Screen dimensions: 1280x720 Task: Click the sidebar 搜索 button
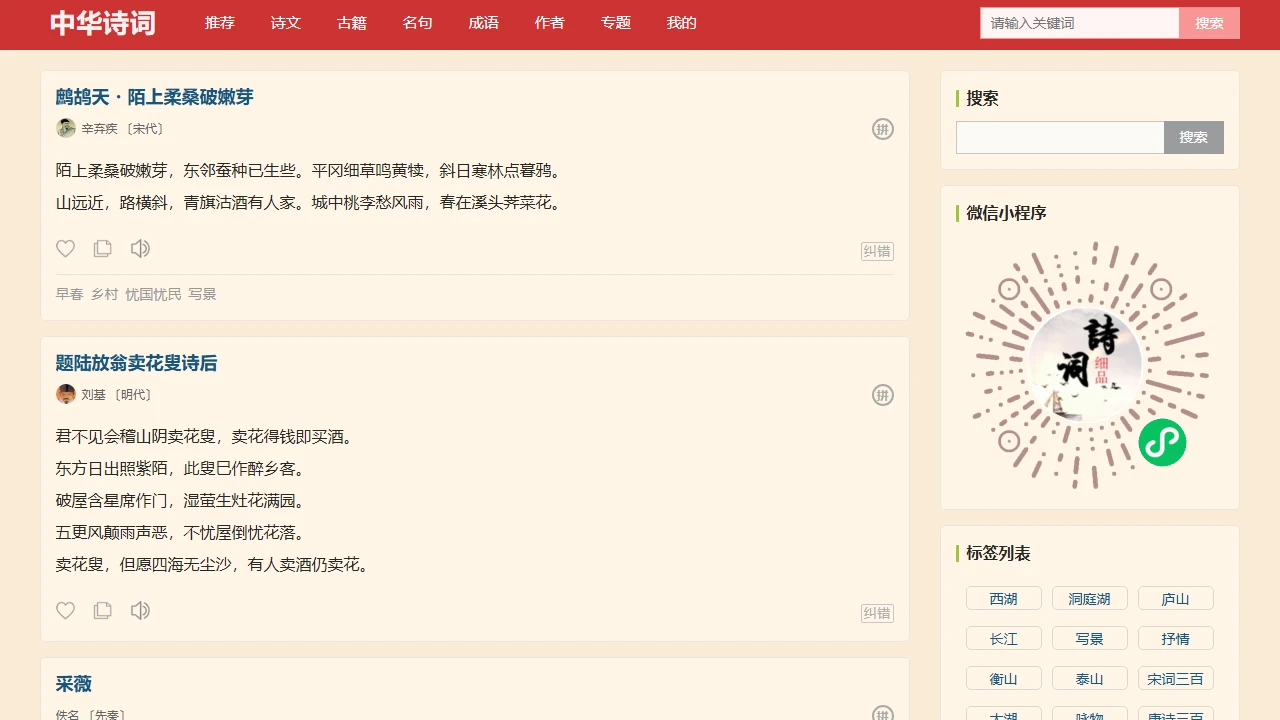coord(1194,137)
